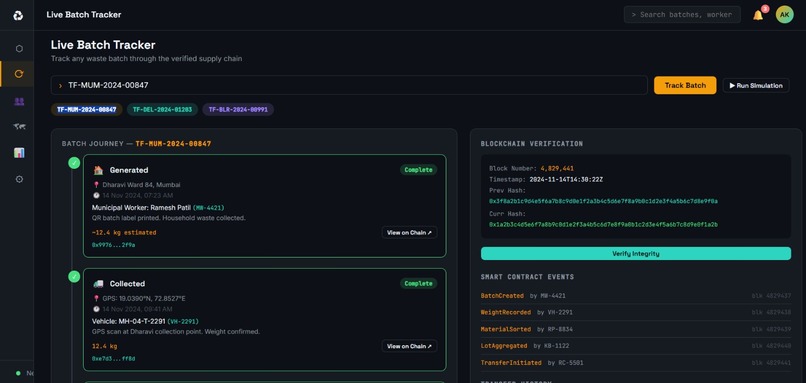Open the workers people sidebar icon
The width and height of the screenshot is (806, 383).
[19, 101]
